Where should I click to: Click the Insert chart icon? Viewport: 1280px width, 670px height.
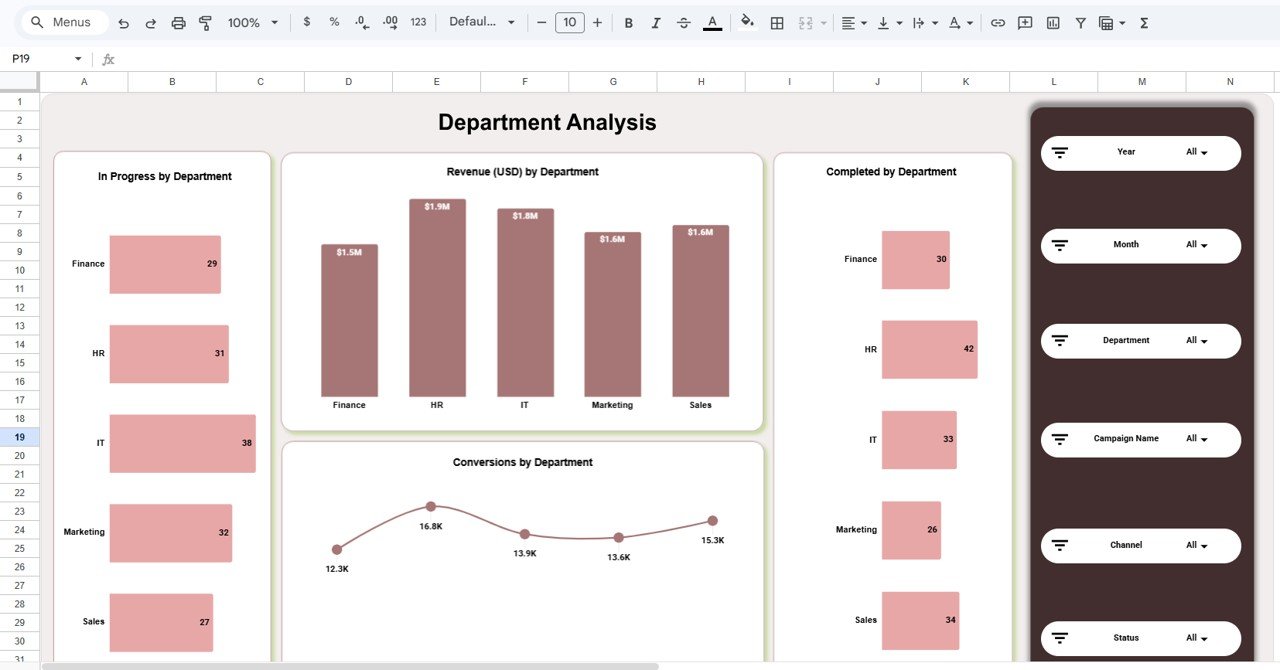click(1052, 21)
